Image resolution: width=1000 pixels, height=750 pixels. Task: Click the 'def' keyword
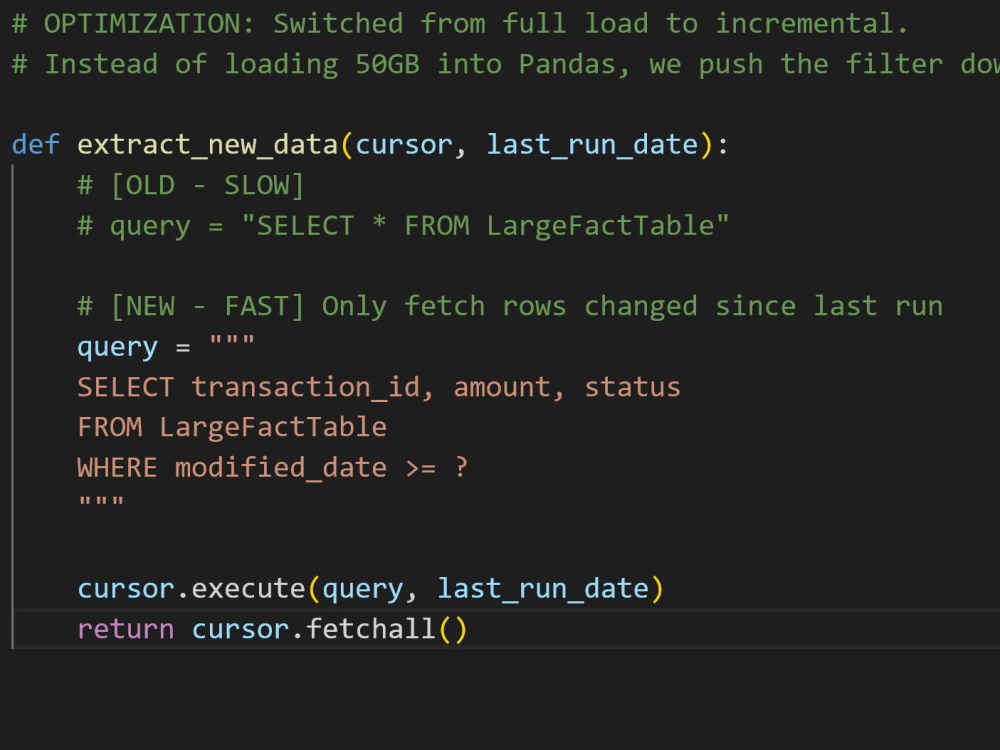click(x=36, y=145)
